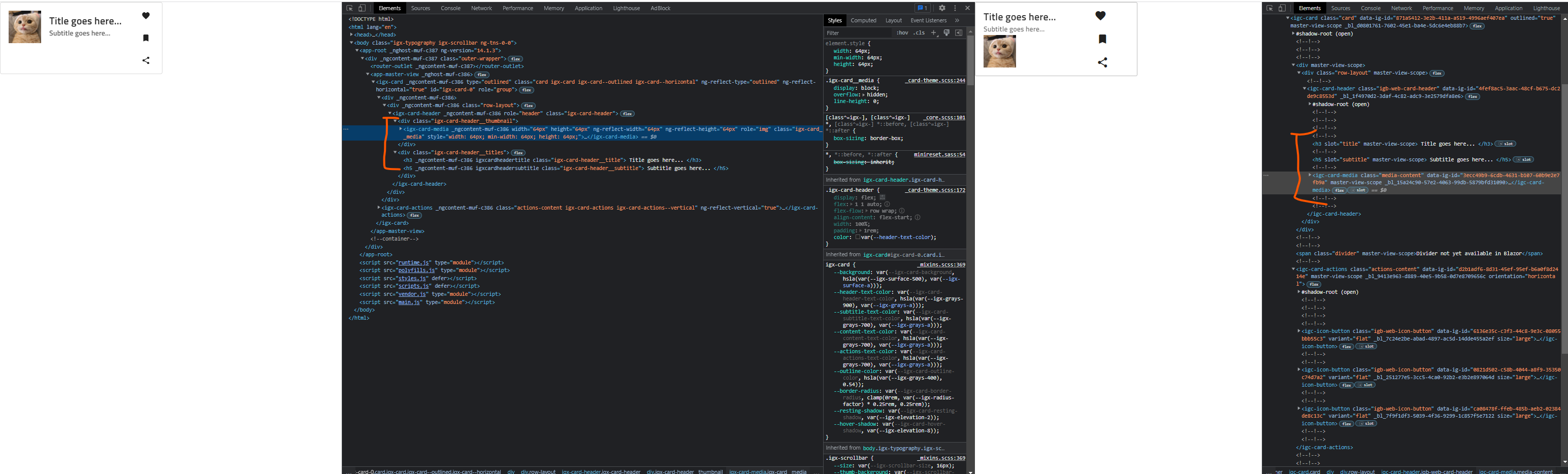The height and width of the screenshot is (474, 1568).
Task: Toggle flex badge on igx-card-actions element
Action: (414, 215)
